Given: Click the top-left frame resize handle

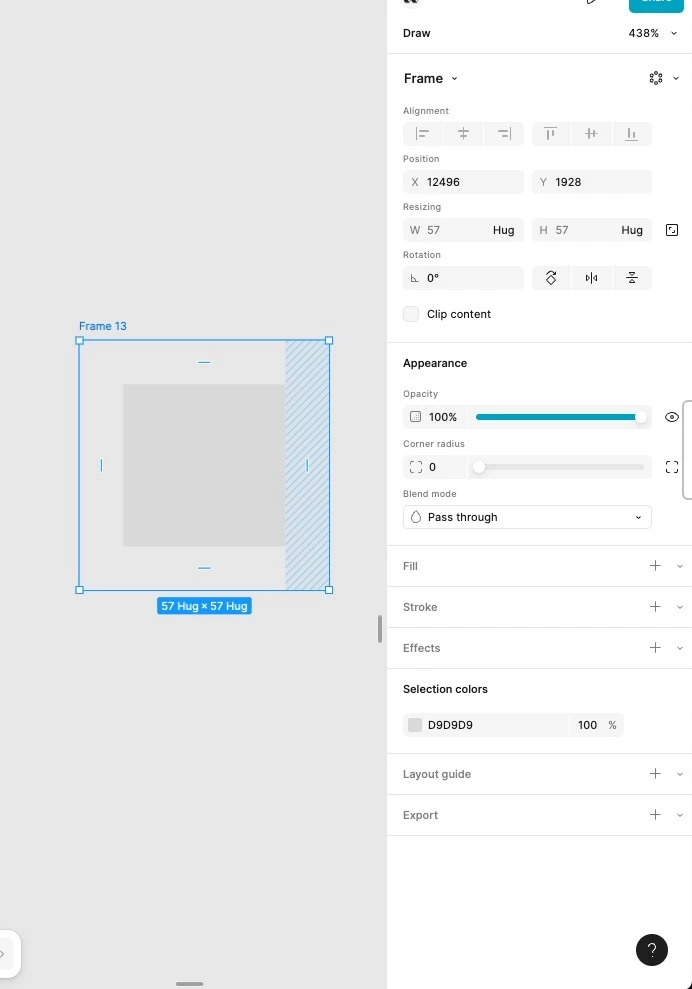Looking at the screenshot, I should tap(79, 341).
